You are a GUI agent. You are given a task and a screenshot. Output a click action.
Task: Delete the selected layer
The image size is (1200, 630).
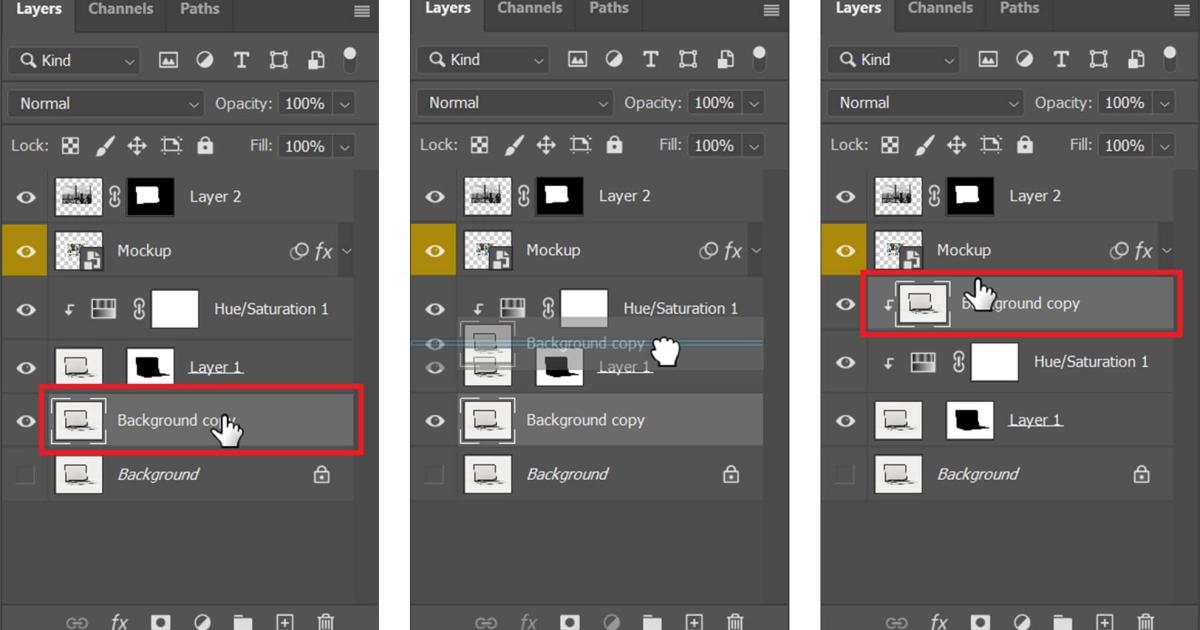tap(325, 621)
